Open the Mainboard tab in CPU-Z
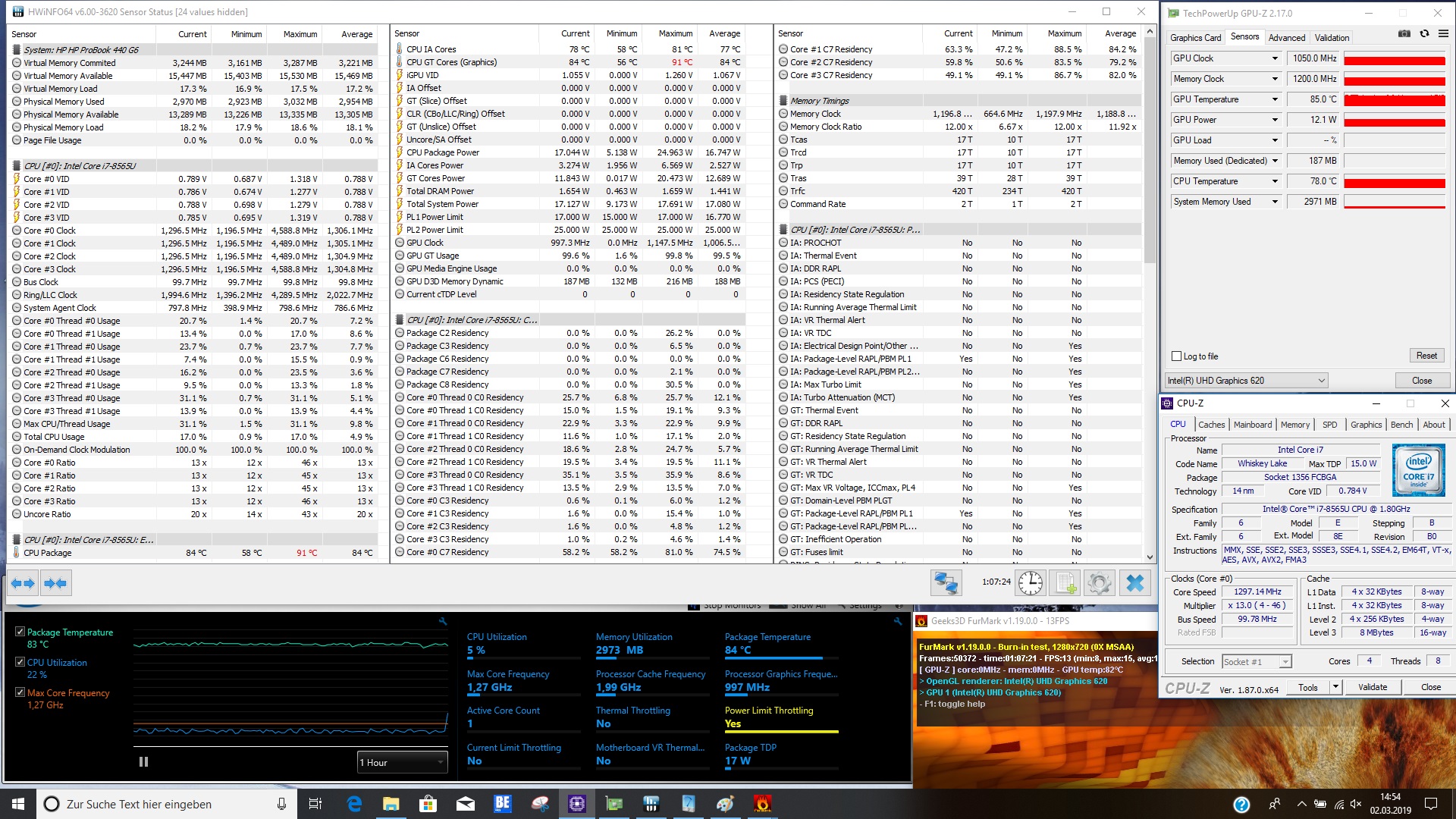Image resolution: width=1456 pixels, height=819 pixels. tap(1252, 425)
